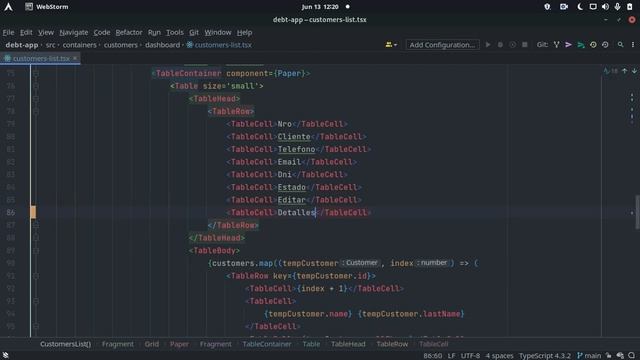Click the Add Configuration… selector
The width and height of the screenshot is (640, 360).
click(x=442, y=45)
